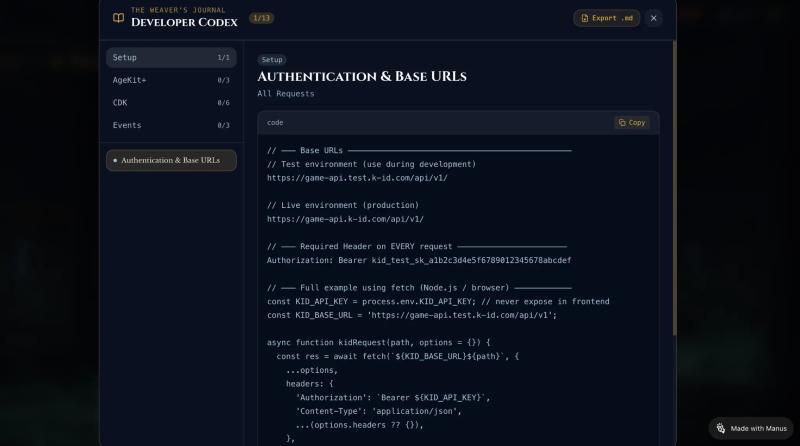
Task: Click the Setup tag above the title
Action: pos(271,60)
